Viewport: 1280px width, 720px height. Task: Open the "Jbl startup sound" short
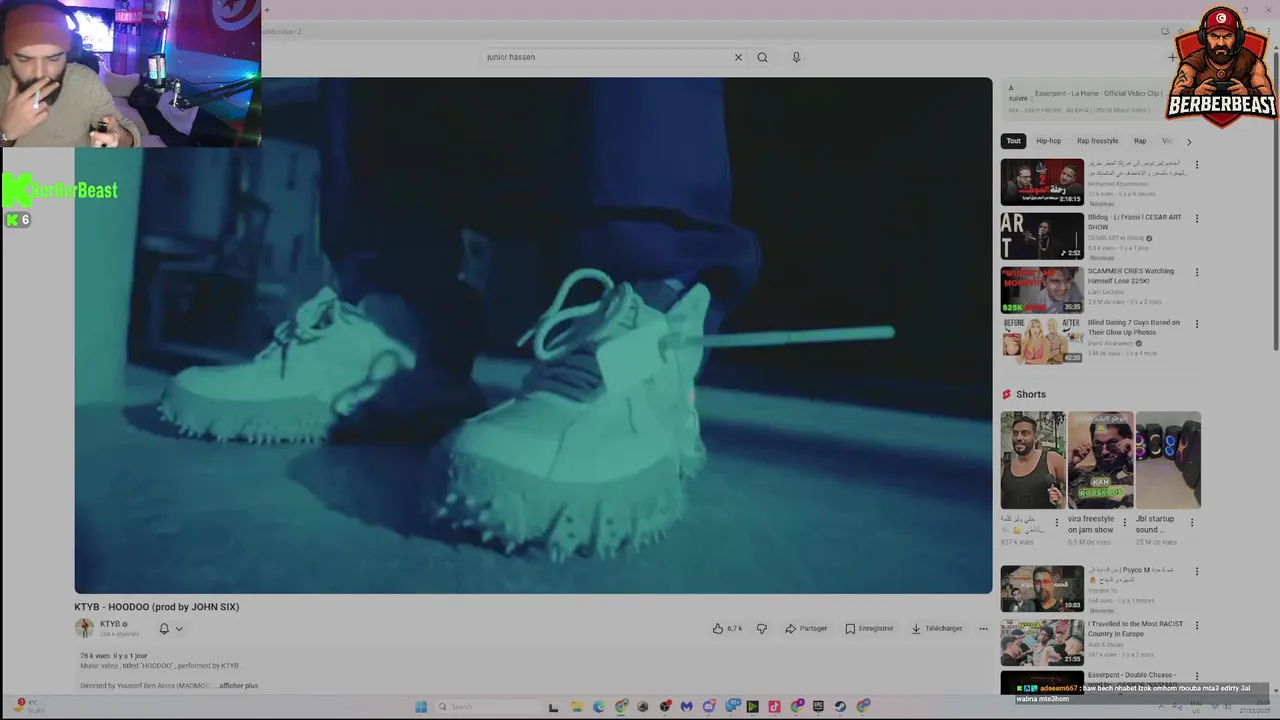coord(1168,460)
